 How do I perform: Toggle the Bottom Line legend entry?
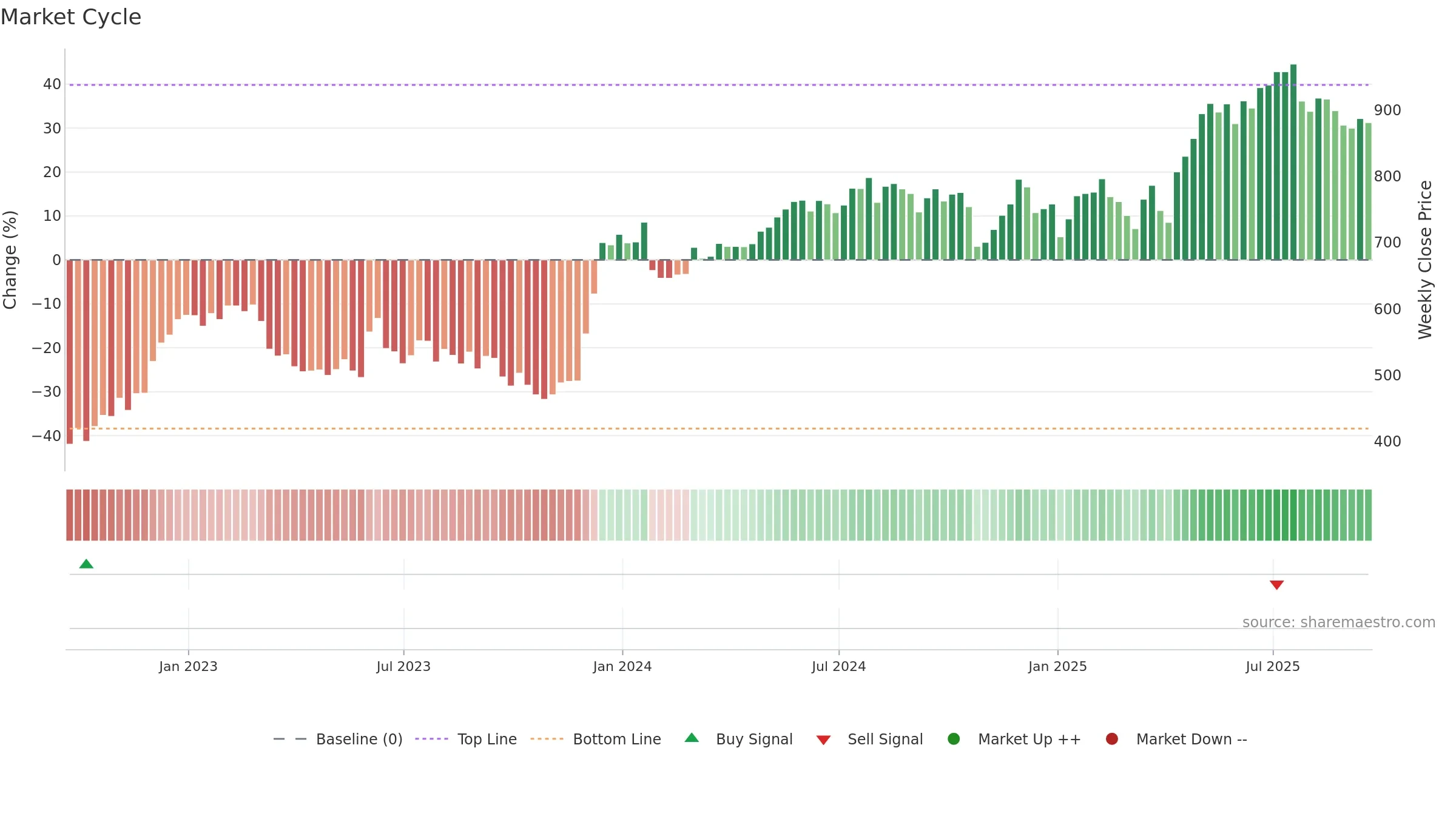pos(596,739)
